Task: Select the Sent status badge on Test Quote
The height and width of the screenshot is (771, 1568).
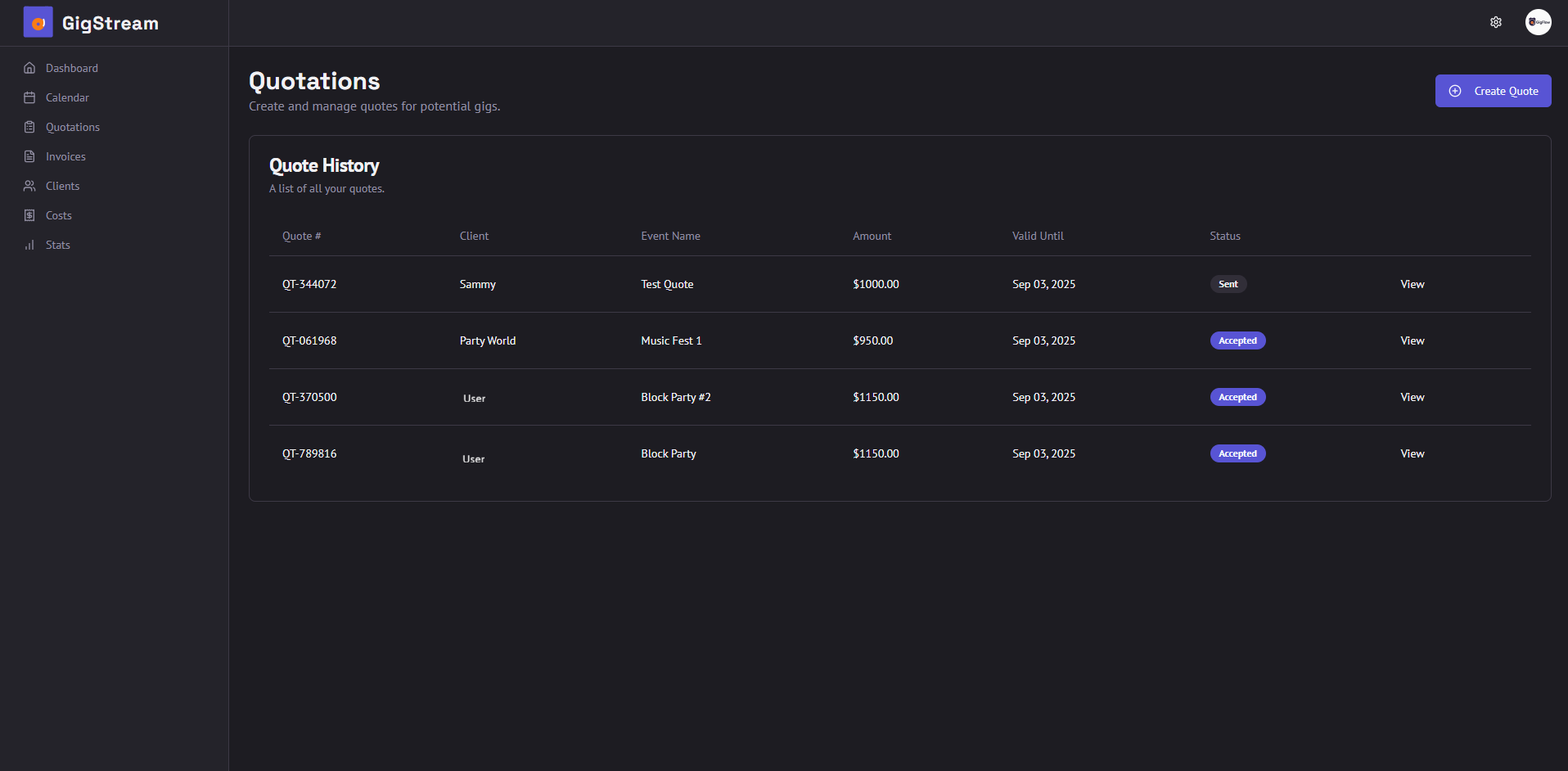Action: click(1228, 284)
